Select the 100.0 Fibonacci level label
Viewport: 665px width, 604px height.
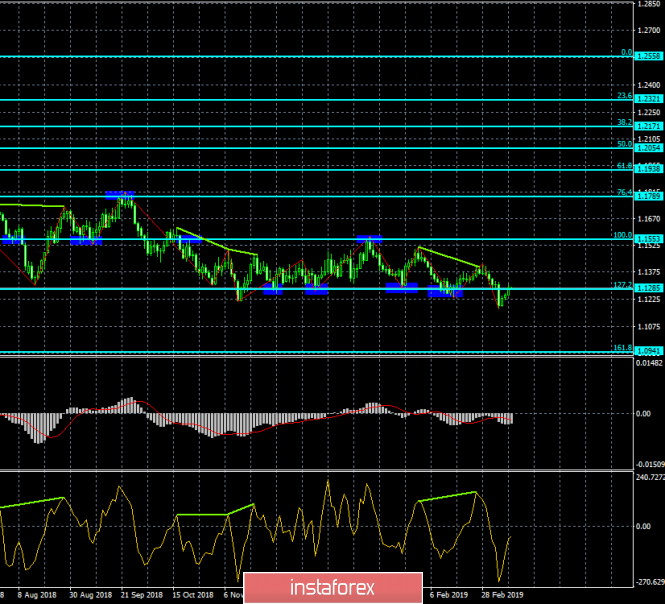point(623,235)
